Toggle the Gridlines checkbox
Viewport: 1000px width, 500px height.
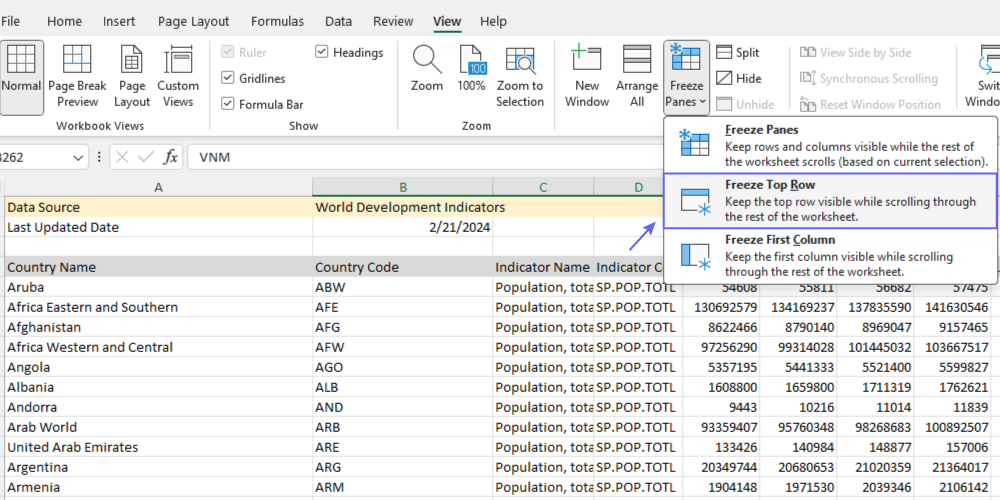228,78
